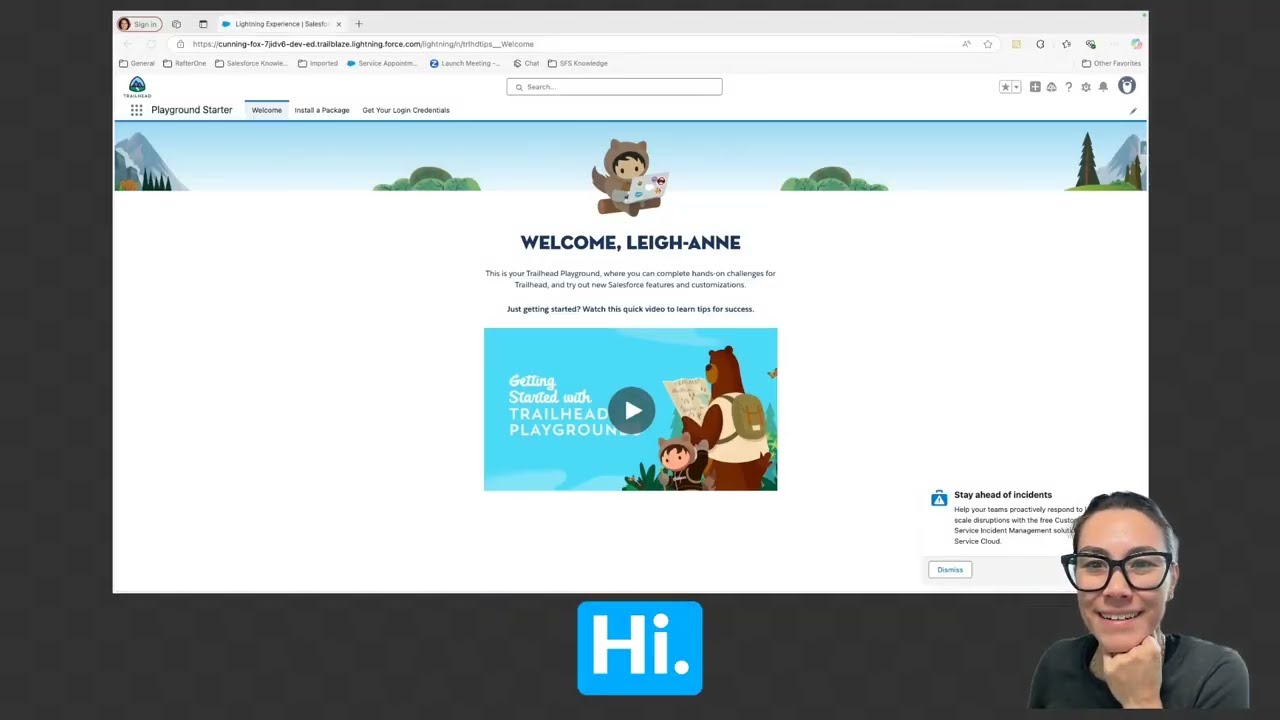
Task: Play the Trailhead Playgrounds video
Action: coord(632,410)
